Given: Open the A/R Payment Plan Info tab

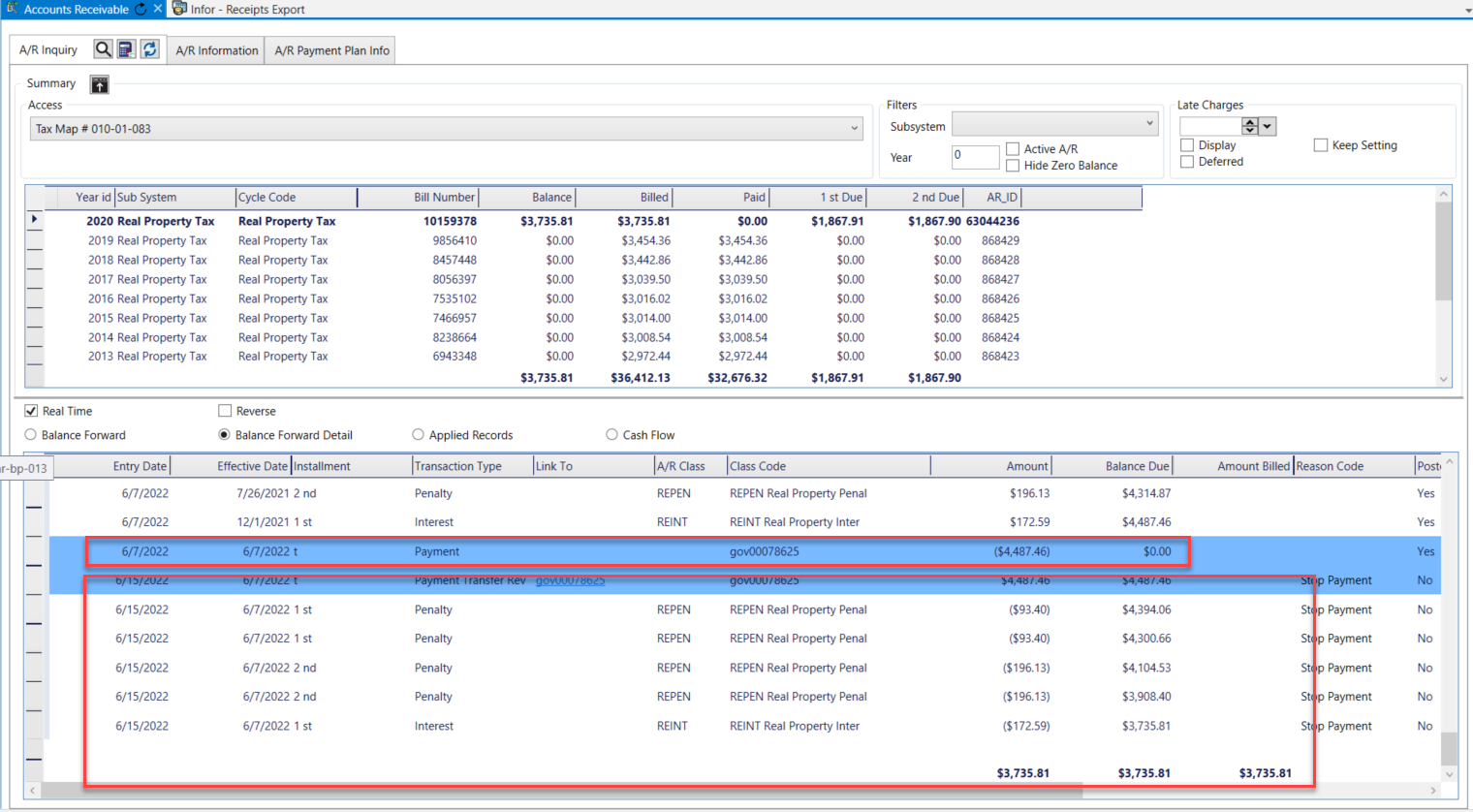Looking at the screenshot, I should coord(331,50).
